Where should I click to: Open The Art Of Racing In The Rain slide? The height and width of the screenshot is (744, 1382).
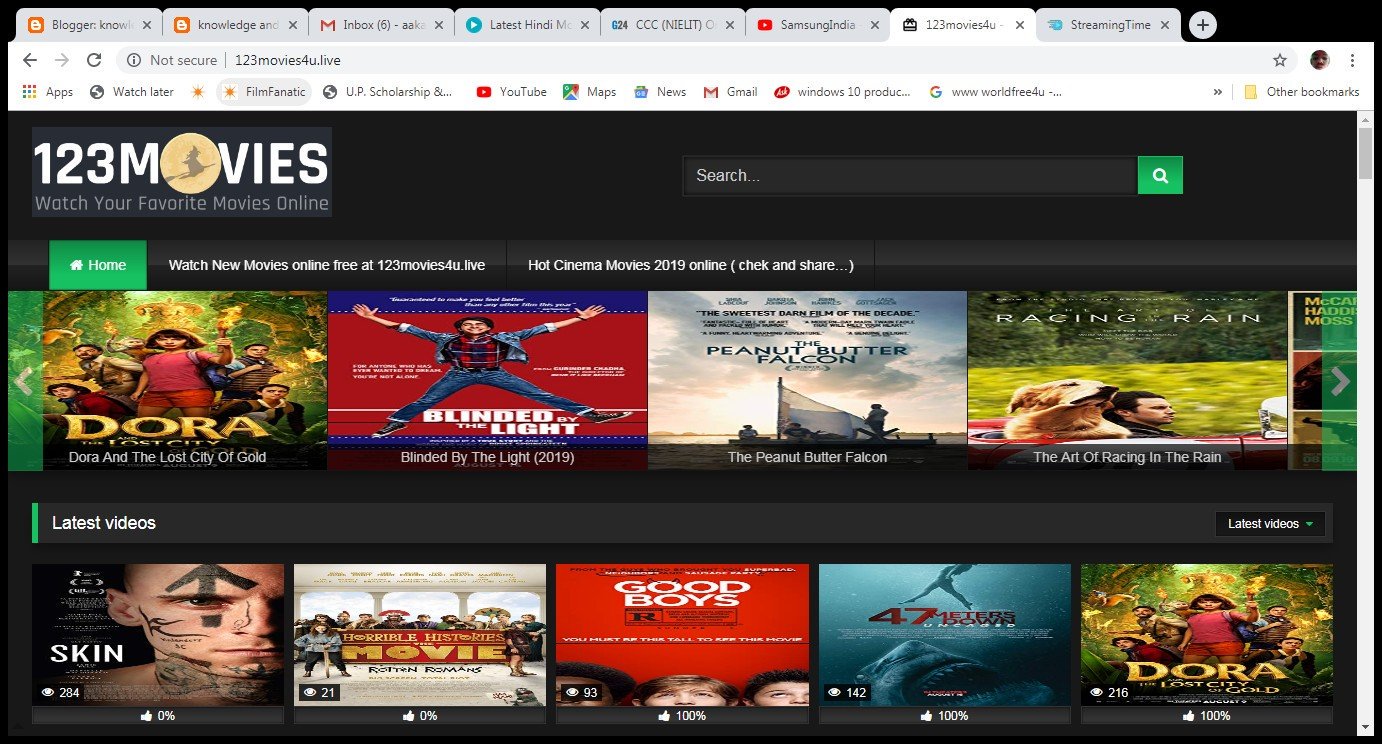(1127, 381)
